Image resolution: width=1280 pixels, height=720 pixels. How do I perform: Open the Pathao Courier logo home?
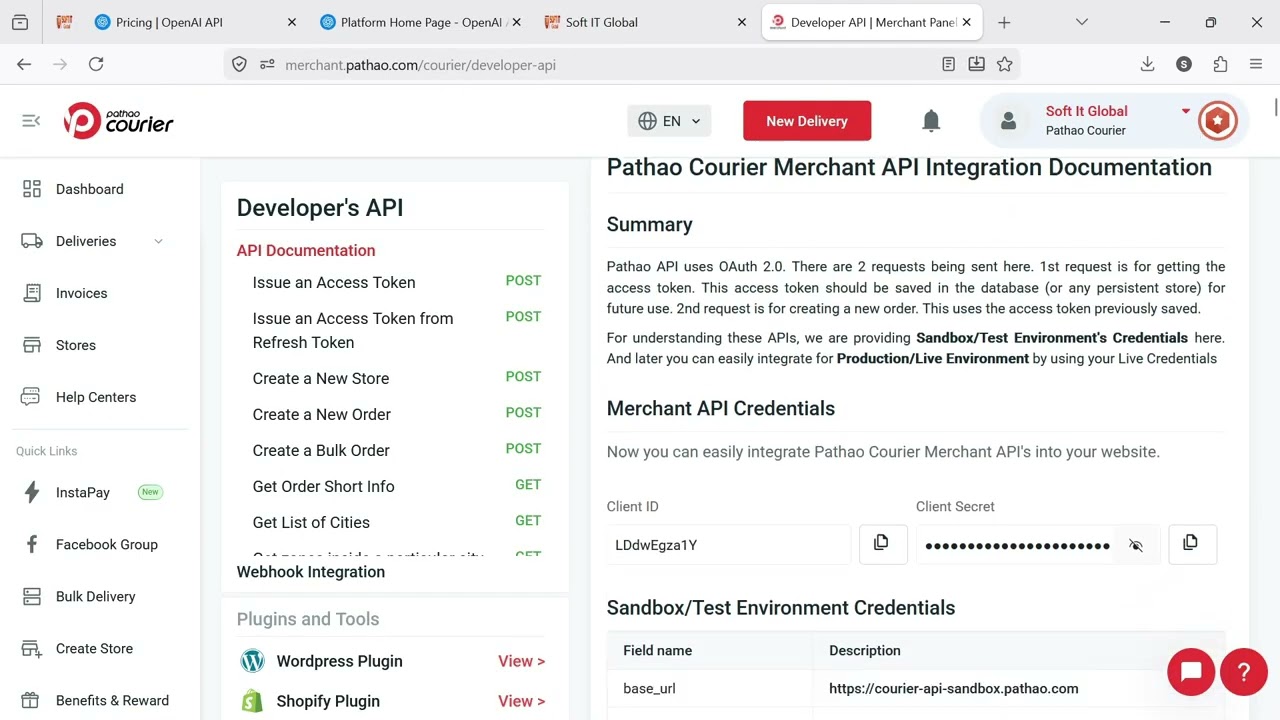point(119,121)
